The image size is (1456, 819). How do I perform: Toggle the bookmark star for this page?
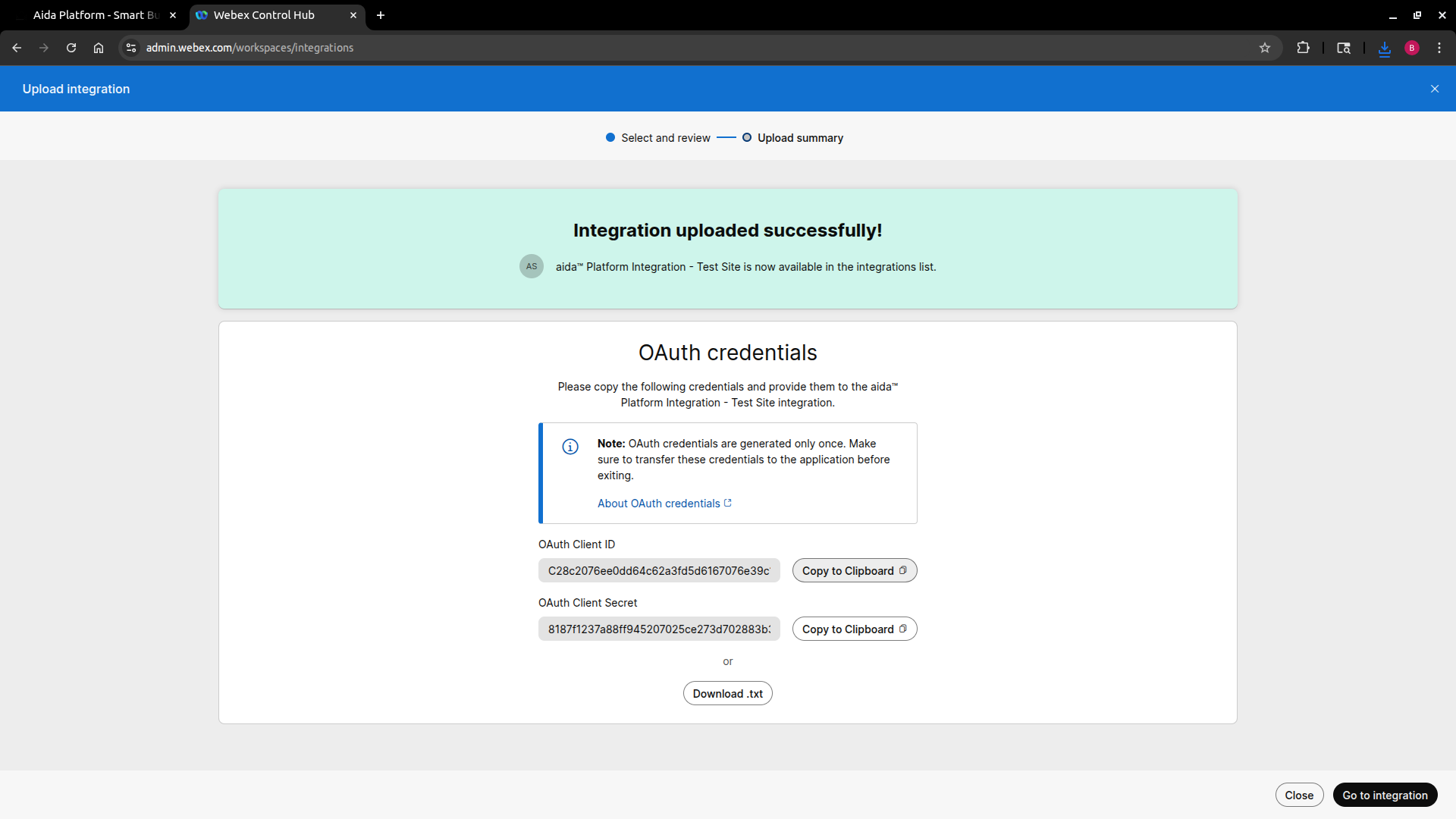pos(1264,47)
